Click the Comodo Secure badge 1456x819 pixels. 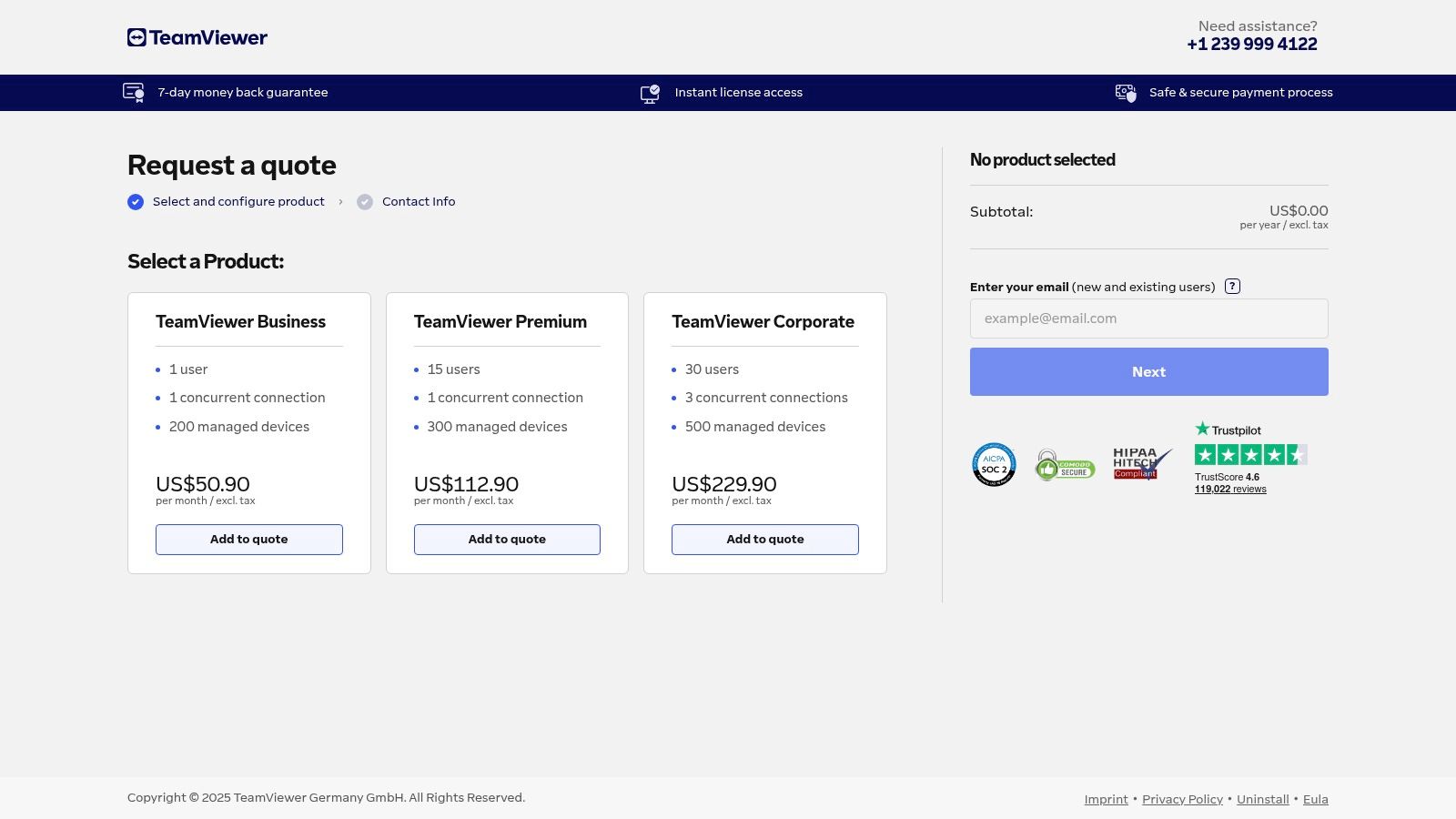pyautogui.click(x=1065, y=465)
